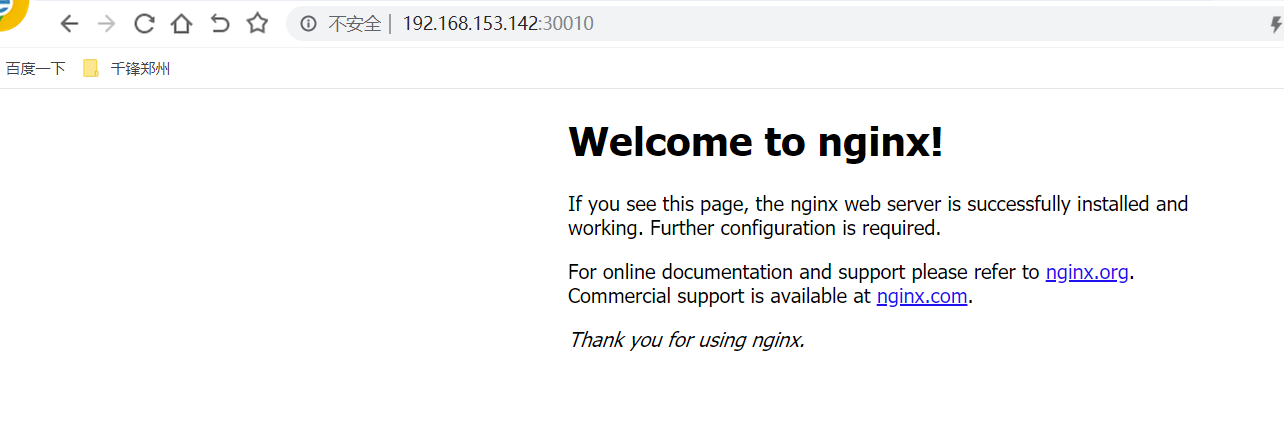Go forward with the grayed arrow
The height and width of the screenshot is (437, 1284).
click(x=106, y=24)
